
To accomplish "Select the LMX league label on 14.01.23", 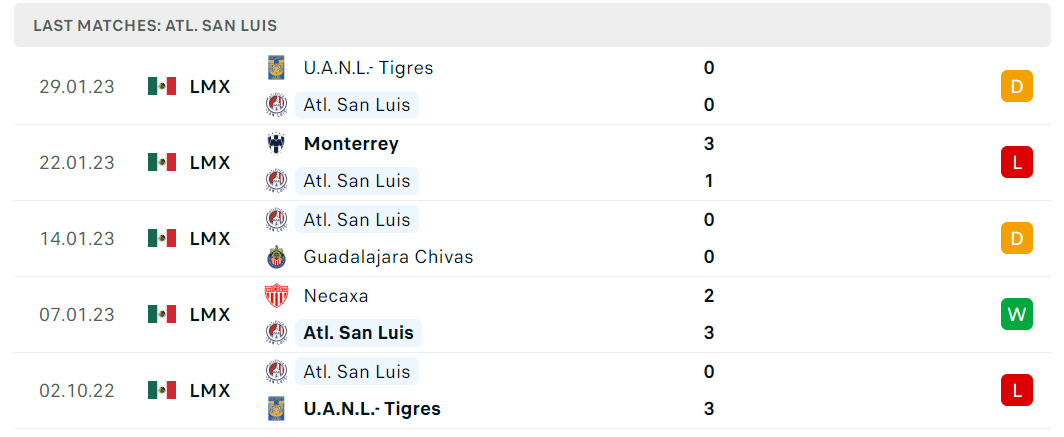I will [x=210, y=239].
